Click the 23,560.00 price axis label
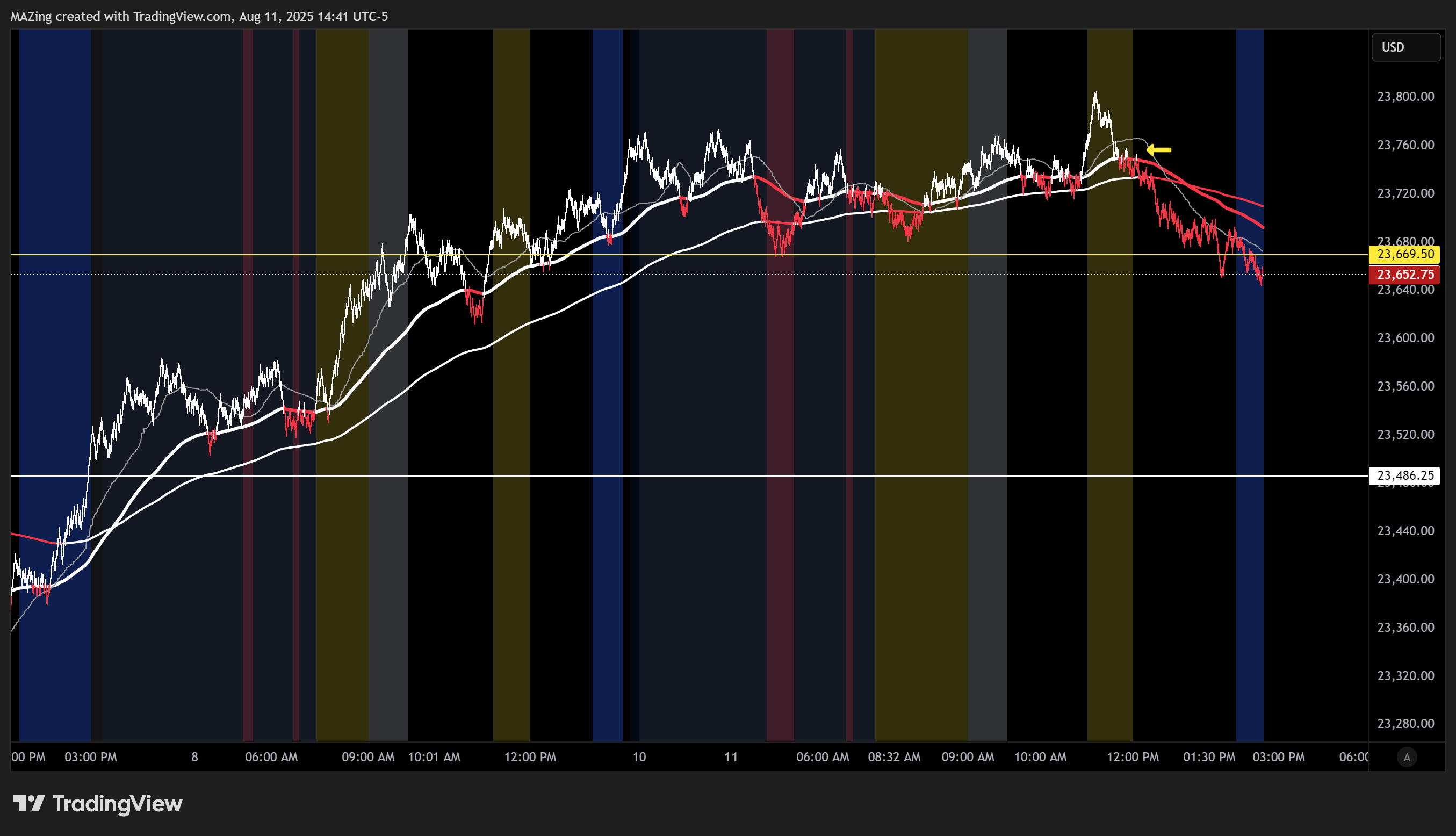 pos(1405,386)
